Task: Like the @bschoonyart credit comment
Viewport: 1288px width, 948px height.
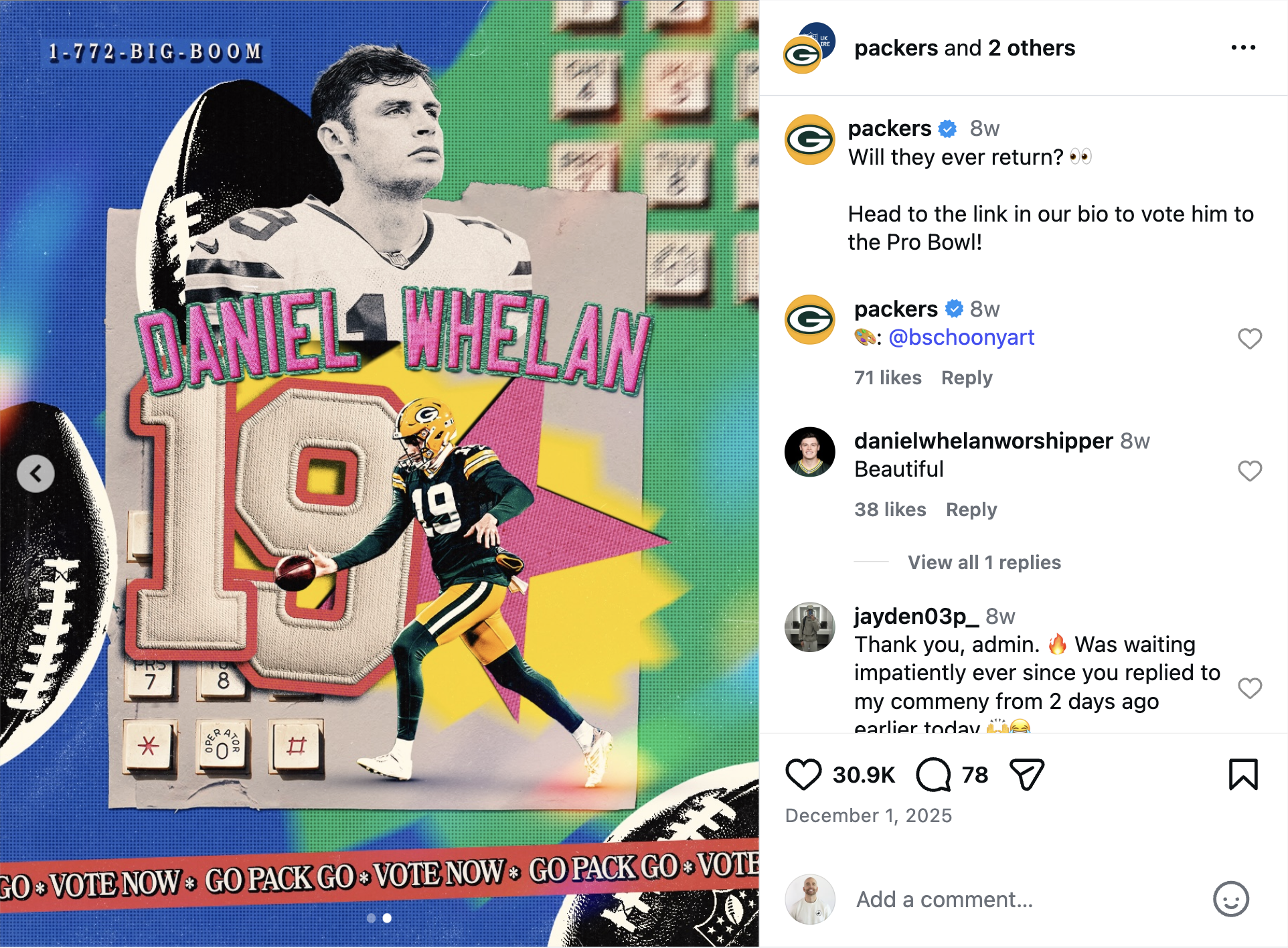Action: point(1249,339)
